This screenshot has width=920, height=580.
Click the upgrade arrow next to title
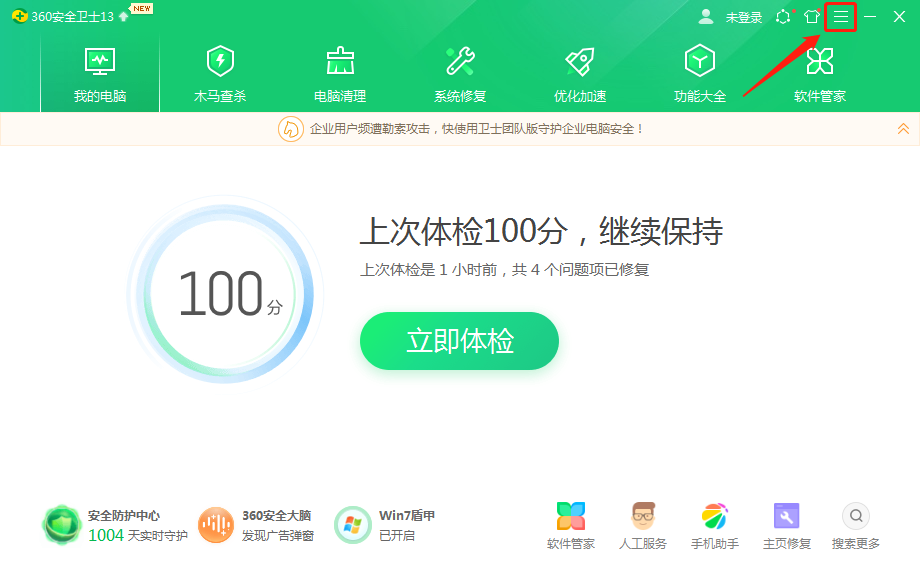[x=123, y=16]
